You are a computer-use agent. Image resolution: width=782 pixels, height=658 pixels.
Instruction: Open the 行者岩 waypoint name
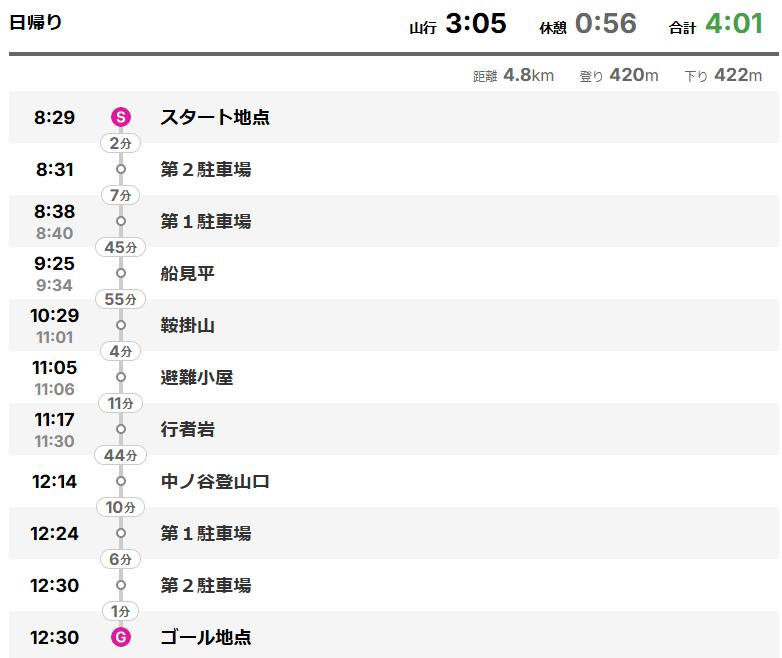coord(188,429)
